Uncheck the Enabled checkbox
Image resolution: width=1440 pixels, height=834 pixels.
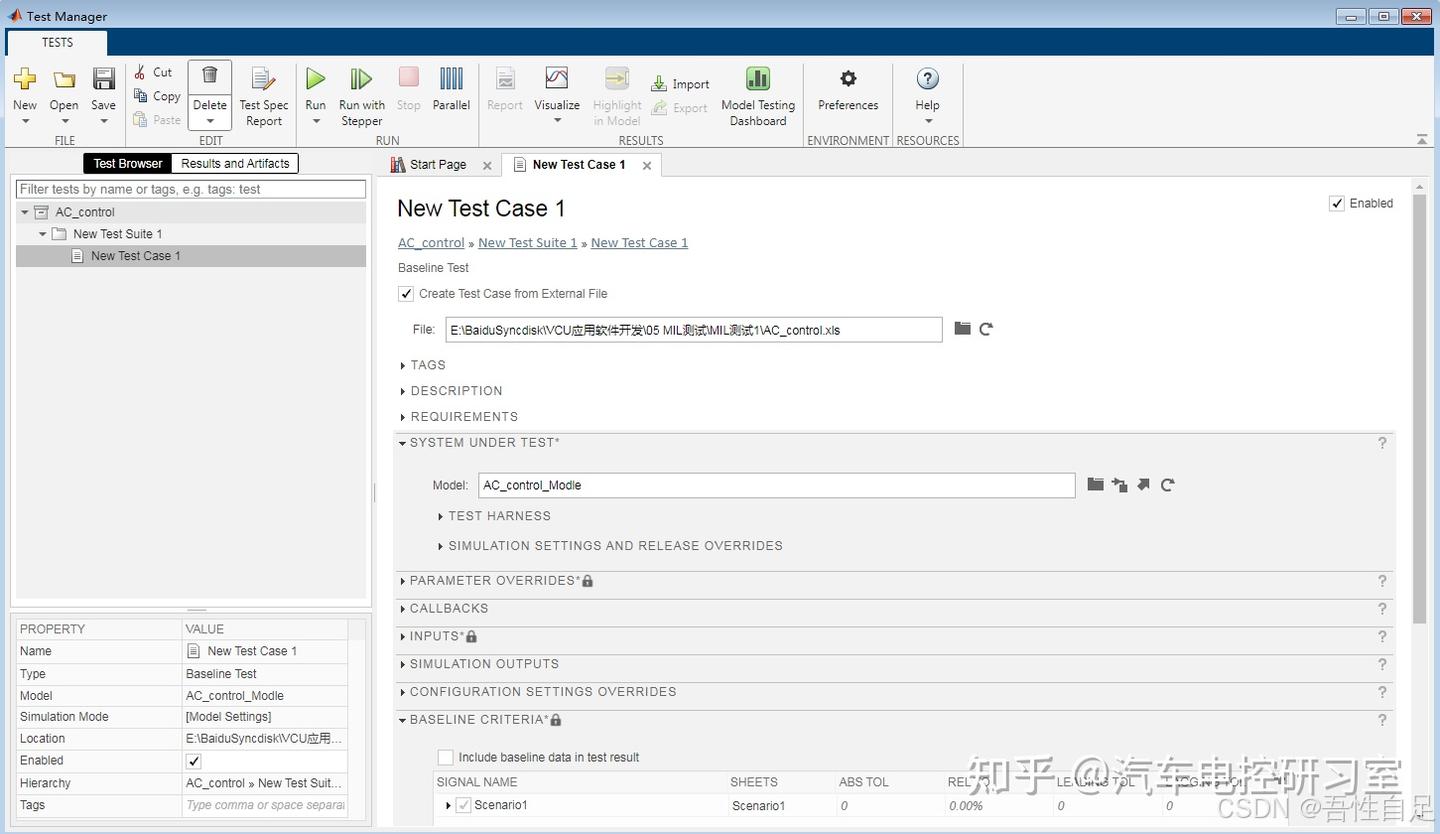1337,203
